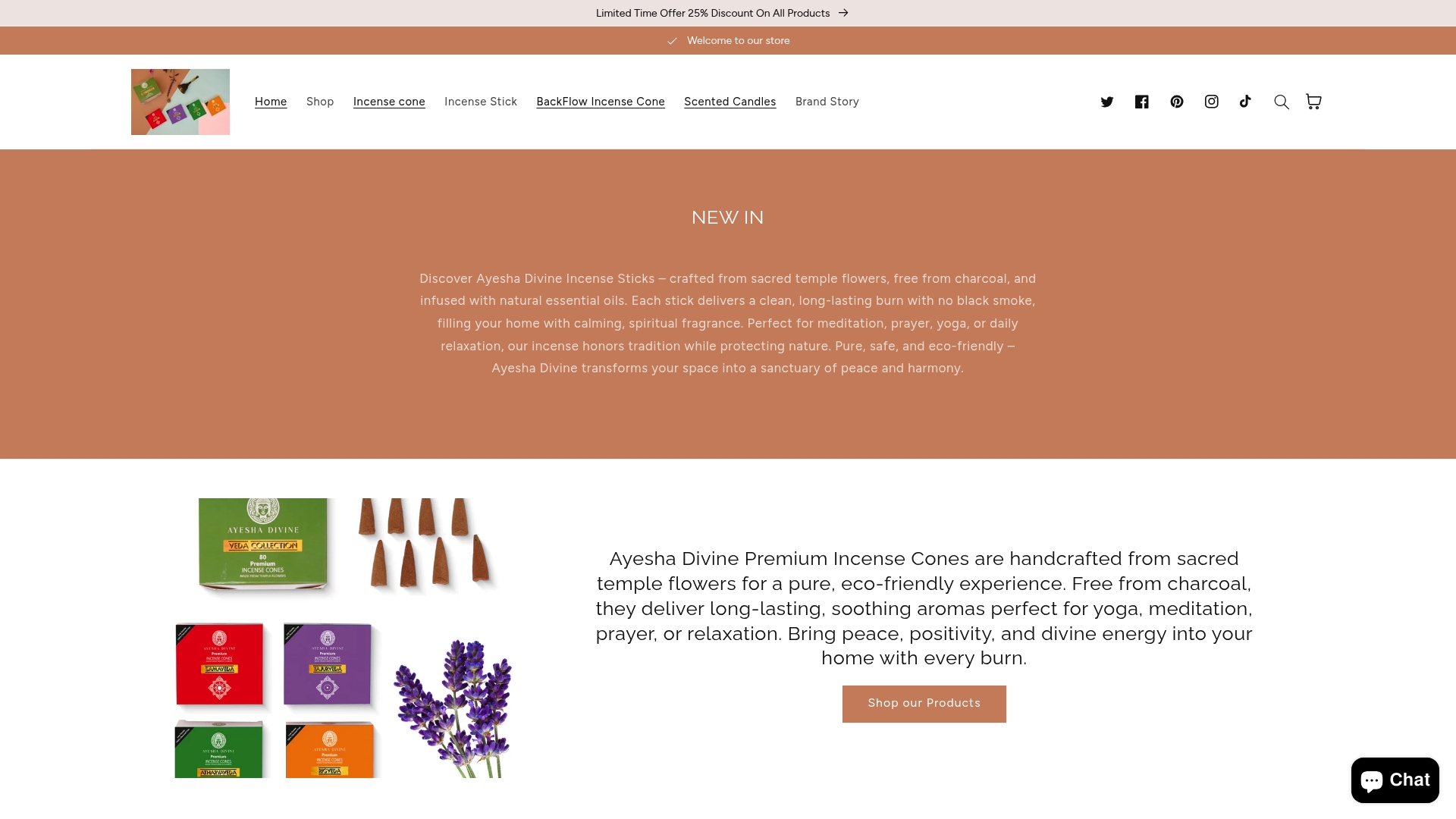Viewport: 1456px width, 819px height.
Task: Open the Twitter social link
Action: click(x=1107, y=102)
